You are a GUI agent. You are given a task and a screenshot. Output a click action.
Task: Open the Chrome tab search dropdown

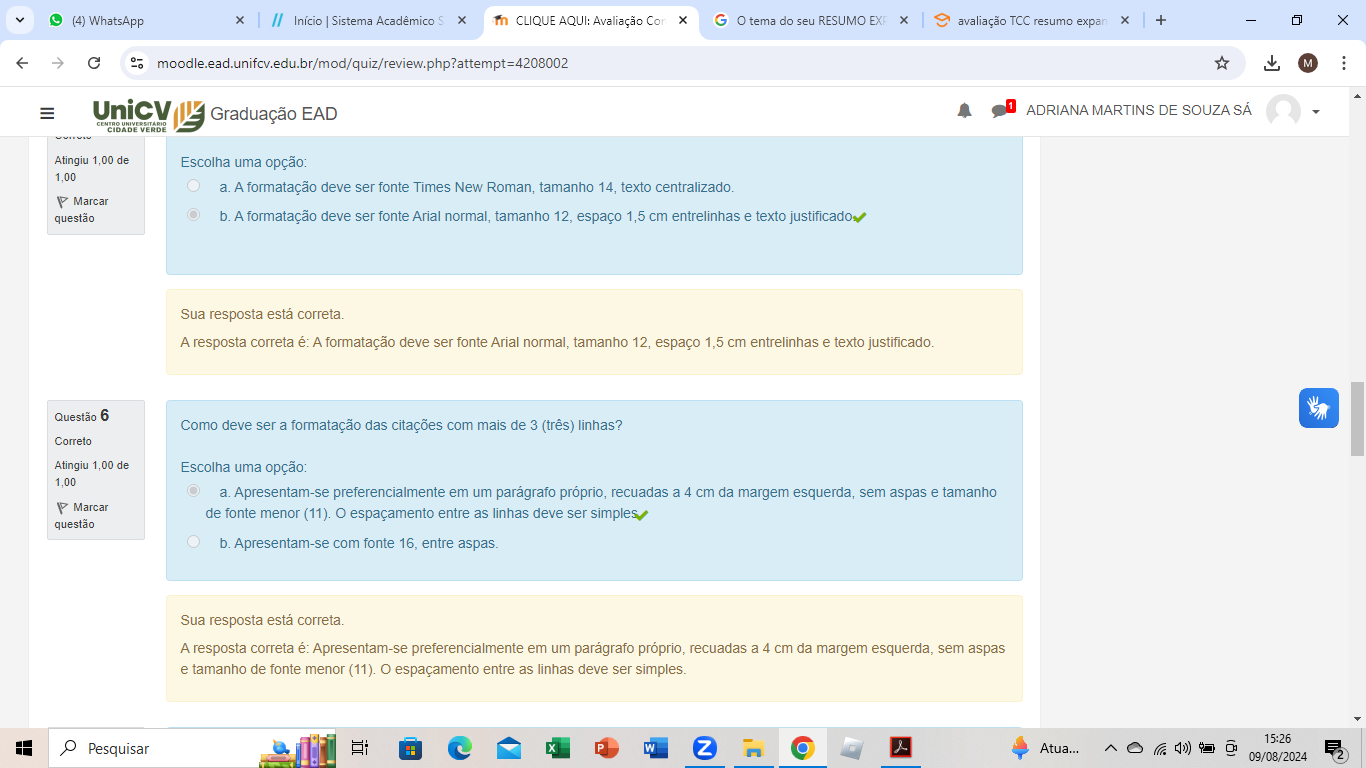point(19,20)
